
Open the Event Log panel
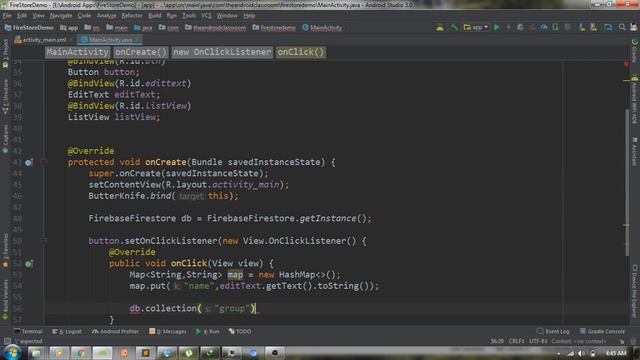pos(553,331)
